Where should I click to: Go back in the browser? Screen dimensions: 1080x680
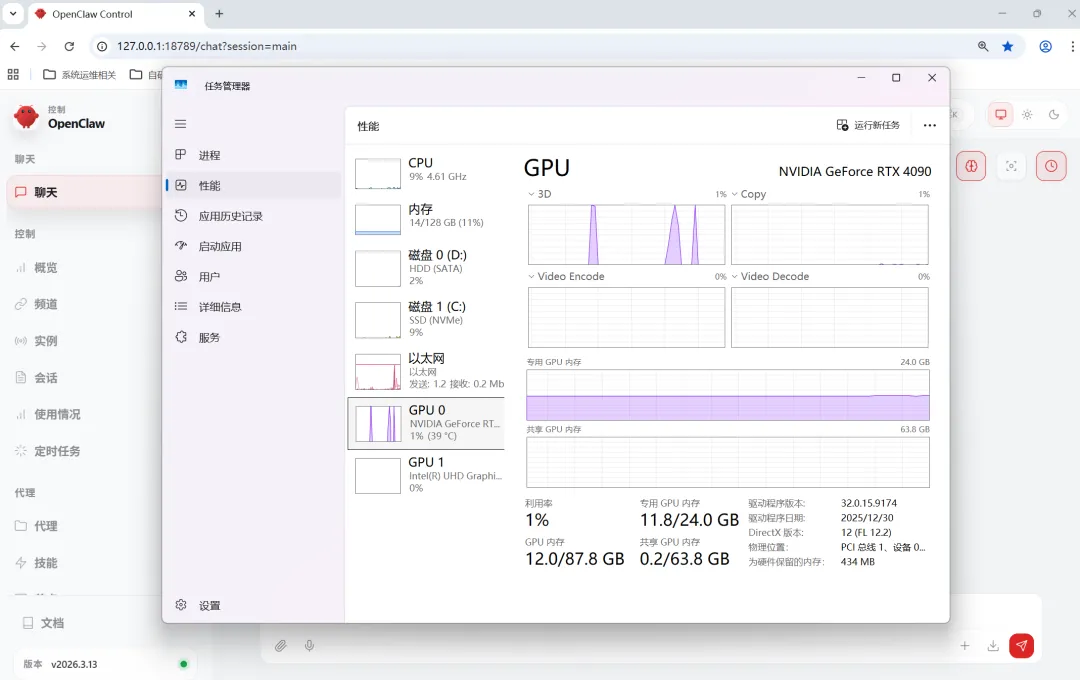click(x=14, y=46)
